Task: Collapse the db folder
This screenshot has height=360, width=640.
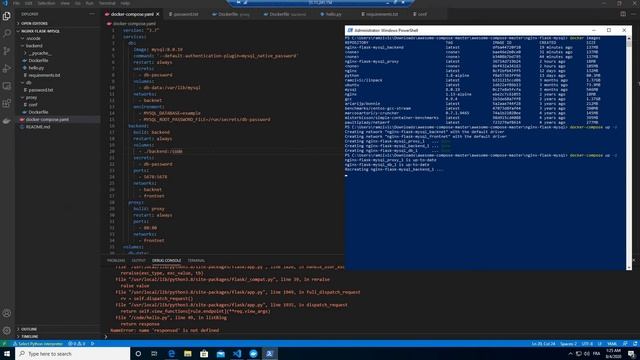Action: pos(29,82)
